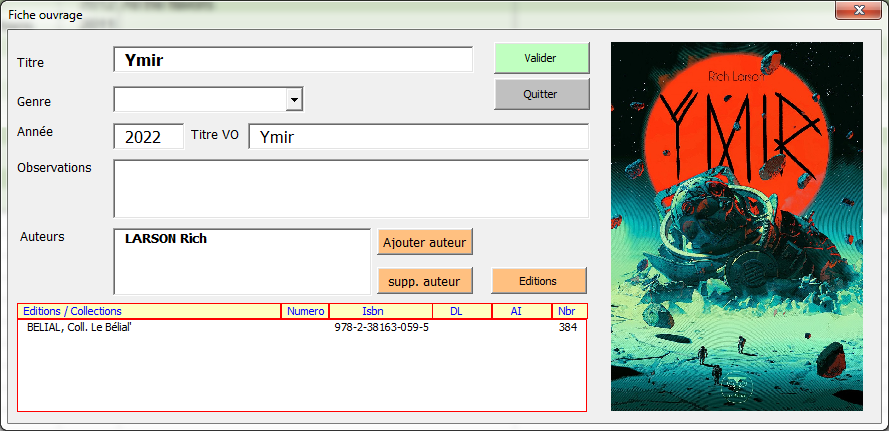The height and width of the screenshot is (434, 889).
Task: Expand the Genre dropdown arrow
Action: [x=294, y=100]
